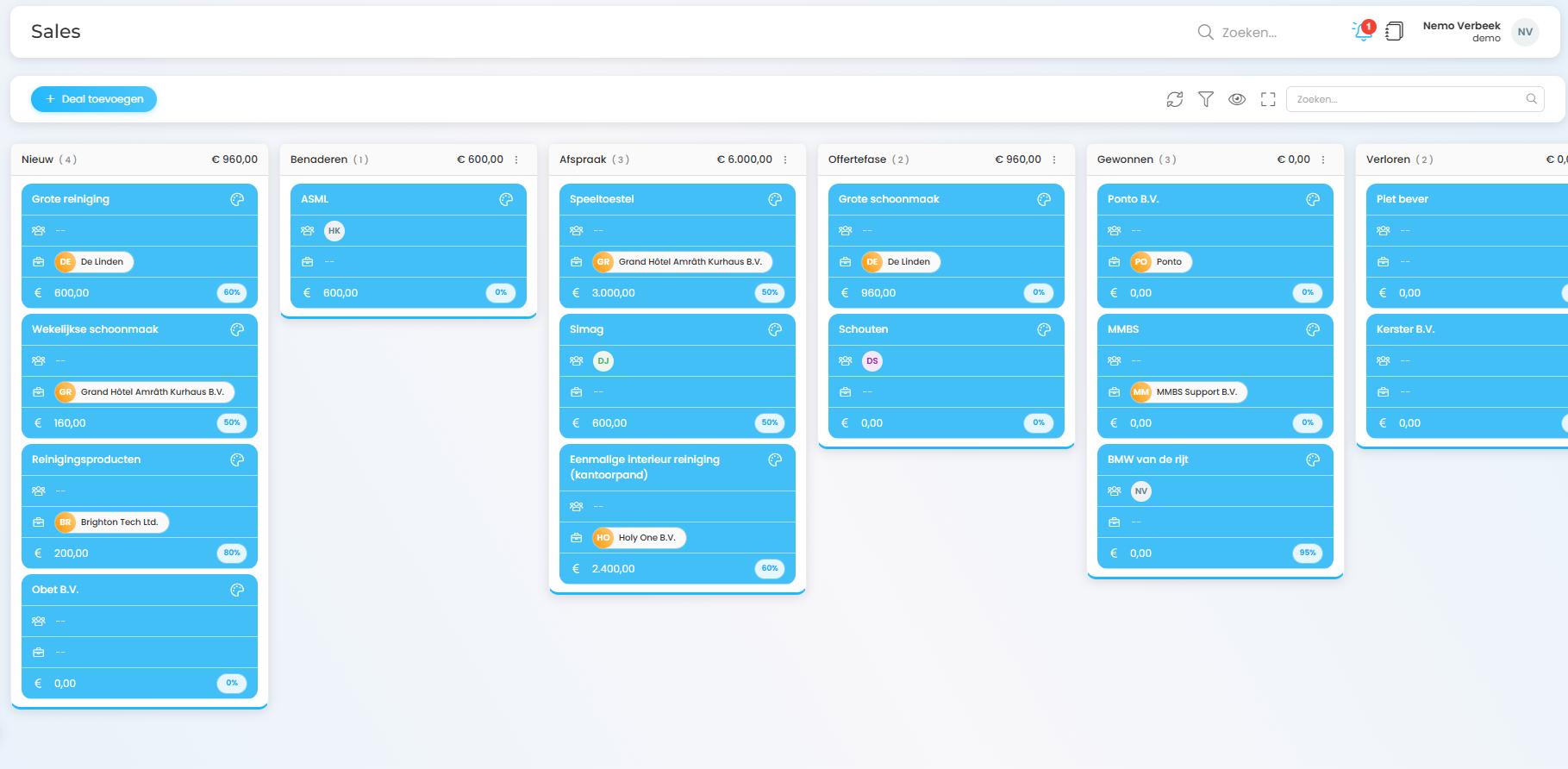1568x769 pixels.
Task: Click the refresh icon in the toolbar
Action: (x=1174, y=99)
